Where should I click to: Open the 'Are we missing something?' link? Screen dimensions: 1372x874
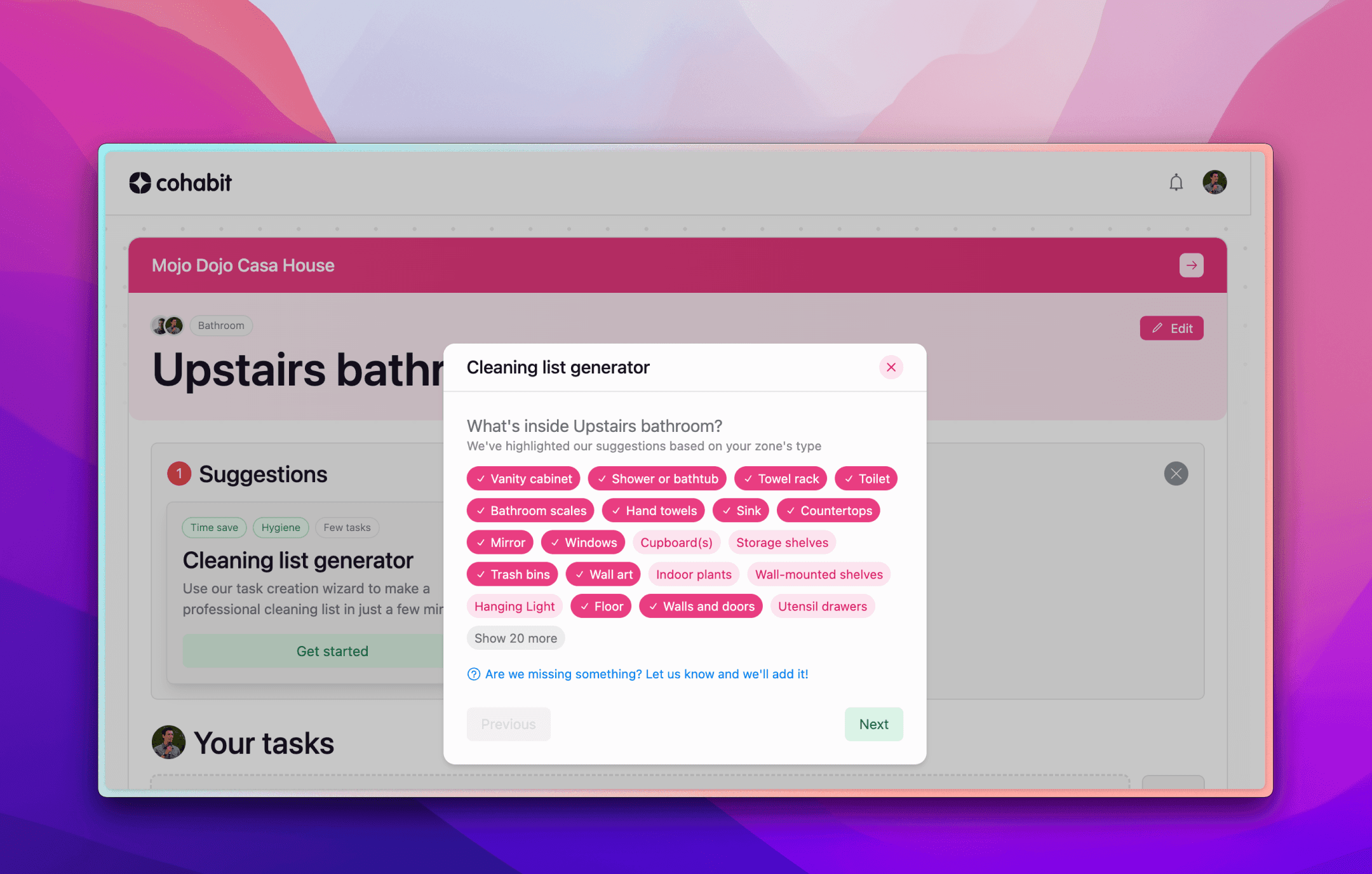[647, 674]
